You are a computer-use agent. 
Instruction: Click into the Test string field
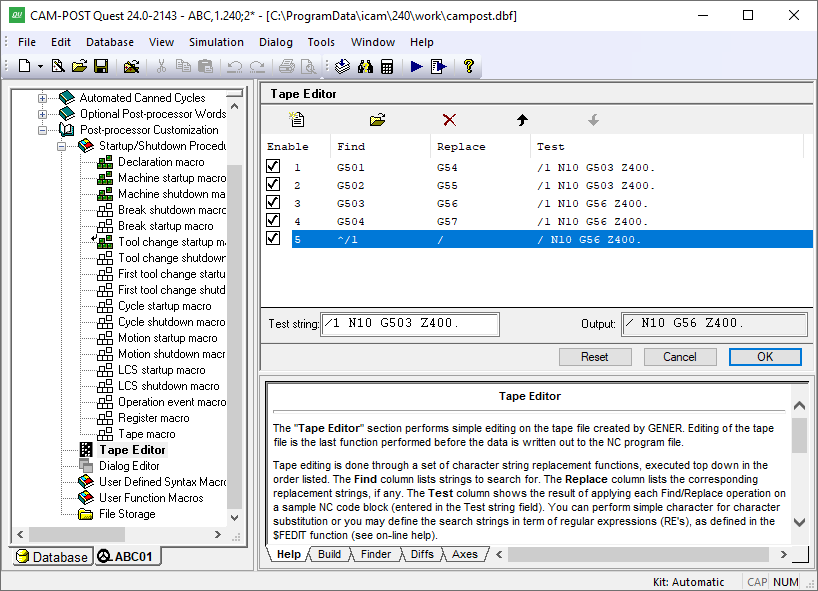click(410, 324)
